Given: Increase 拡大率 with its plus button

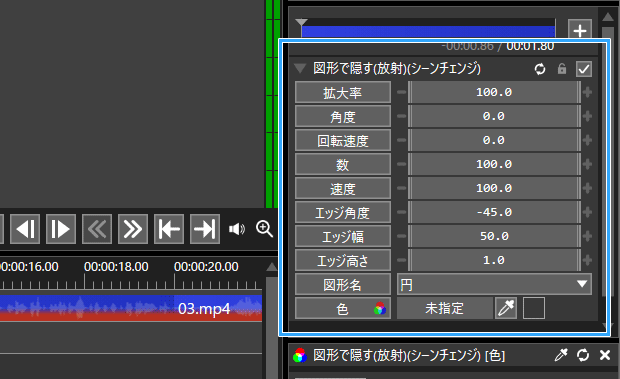Looking at the screenshot, I should click(x=587, y=92).
